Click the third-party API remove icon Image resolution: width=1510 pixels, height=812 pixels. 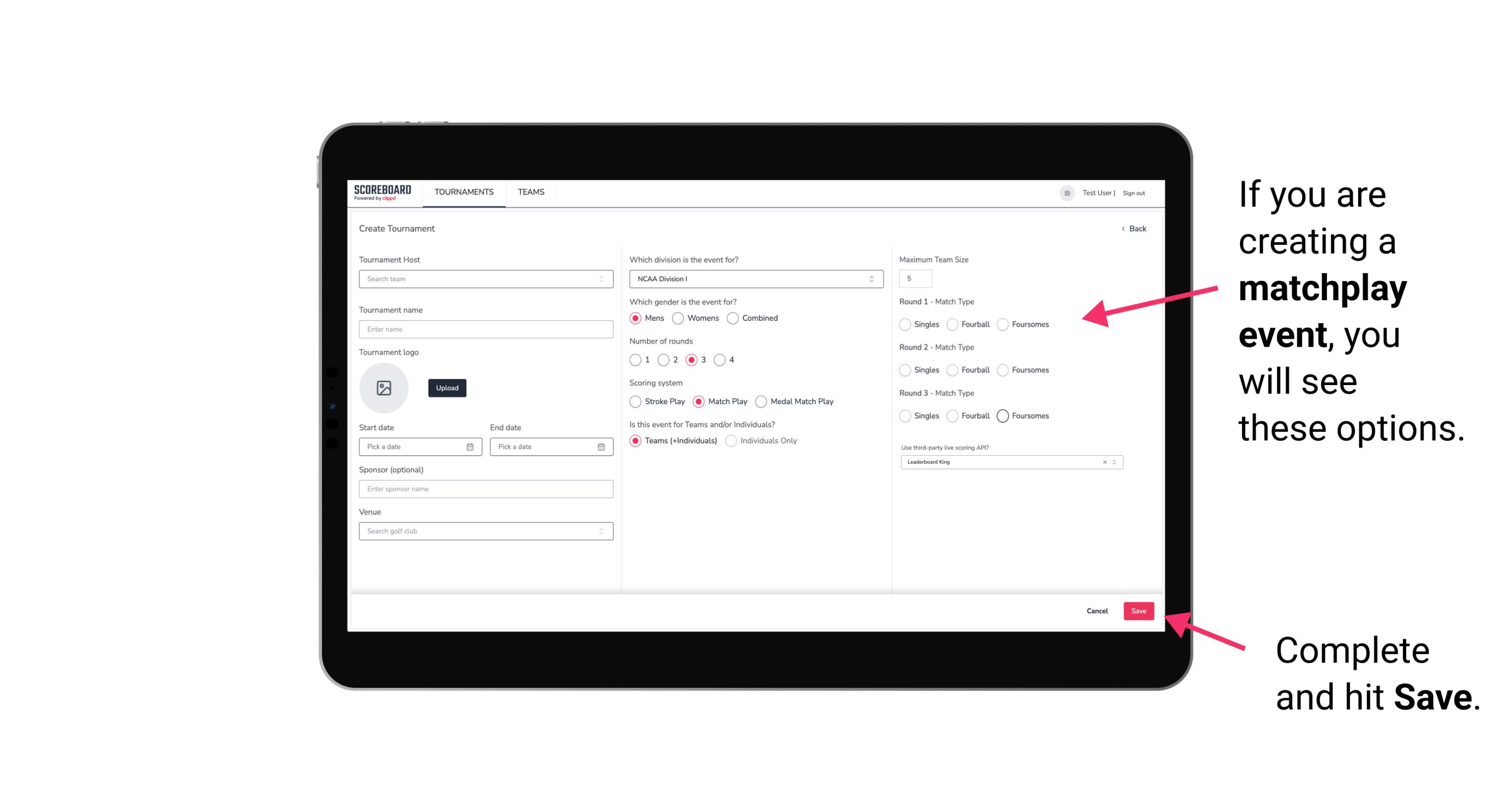[1104, 462]
